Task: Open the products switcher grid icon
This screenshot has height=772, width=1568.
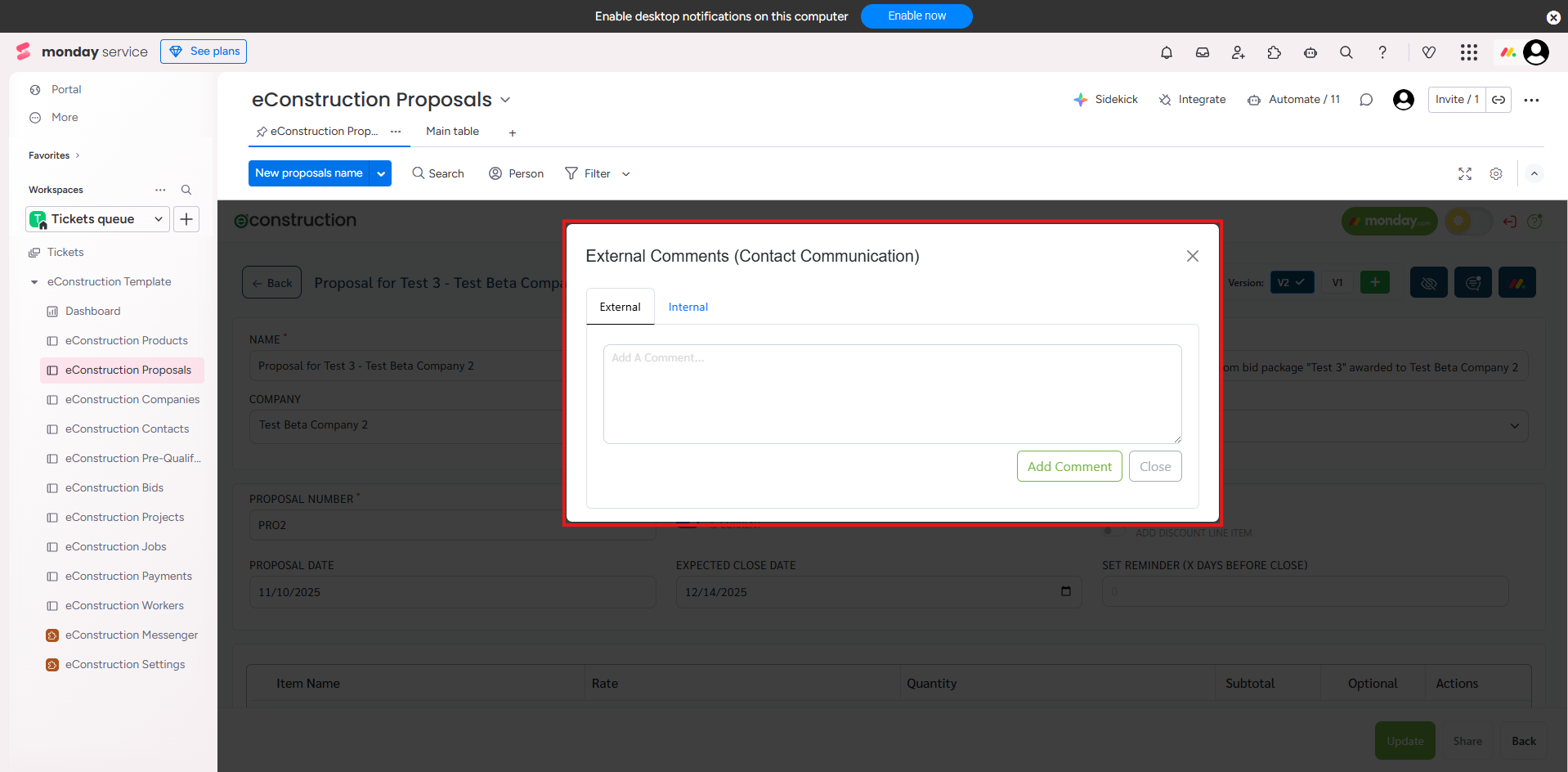Action: [1469, 52]
